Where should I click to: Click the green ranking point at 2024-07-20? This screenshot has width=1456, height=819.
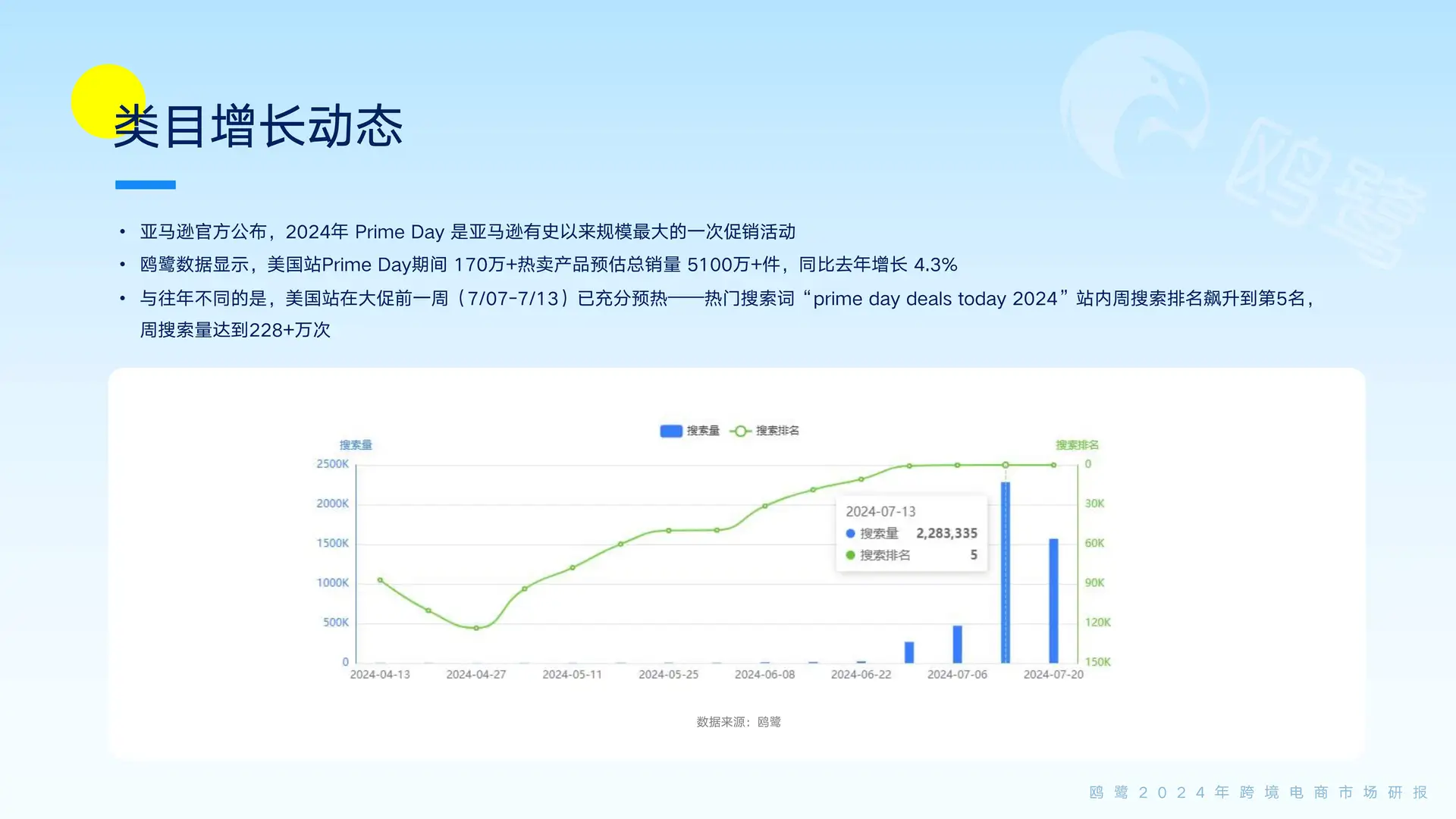coord(1053,465)
